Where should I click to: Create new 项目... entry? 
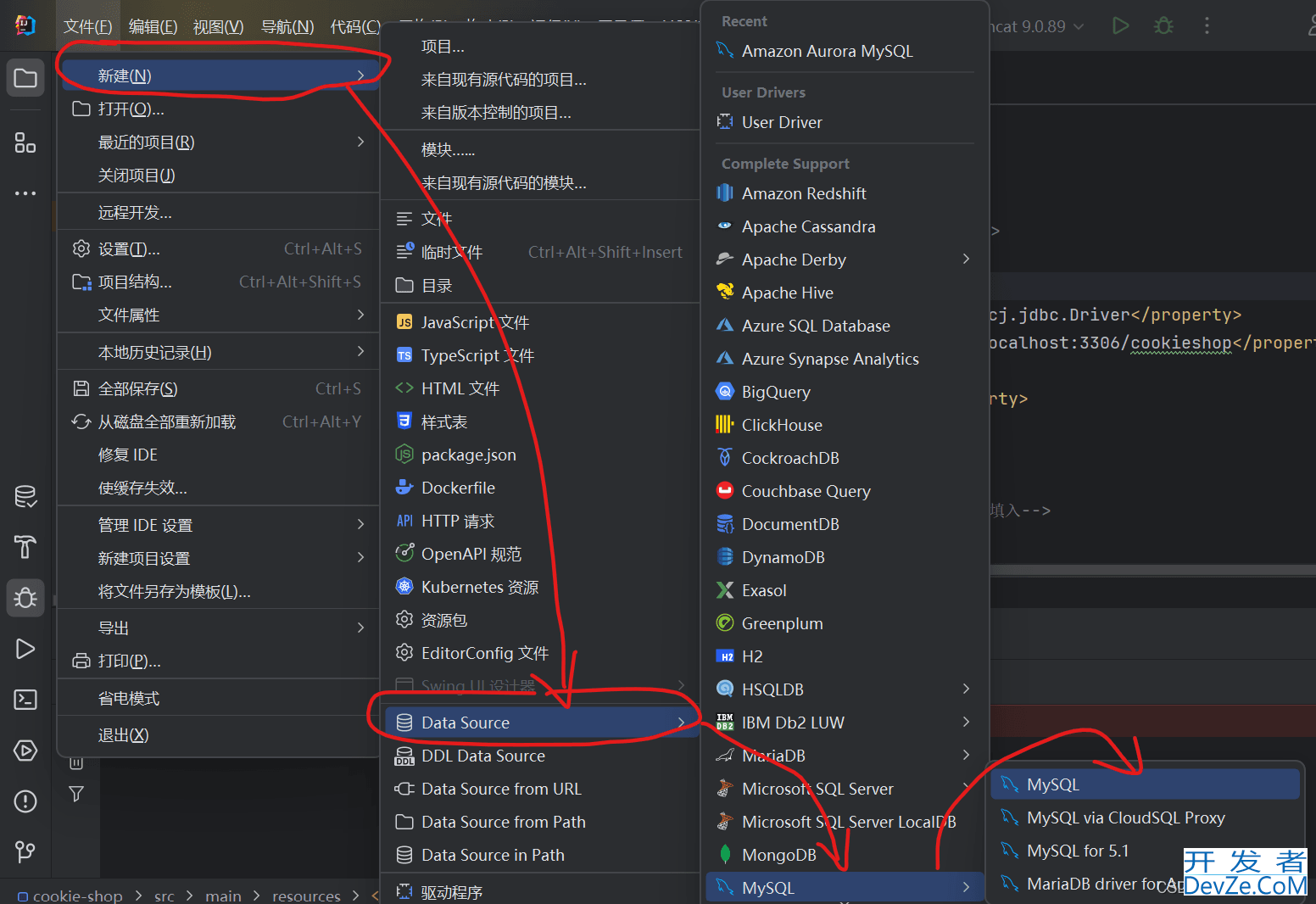coord(541,47)
